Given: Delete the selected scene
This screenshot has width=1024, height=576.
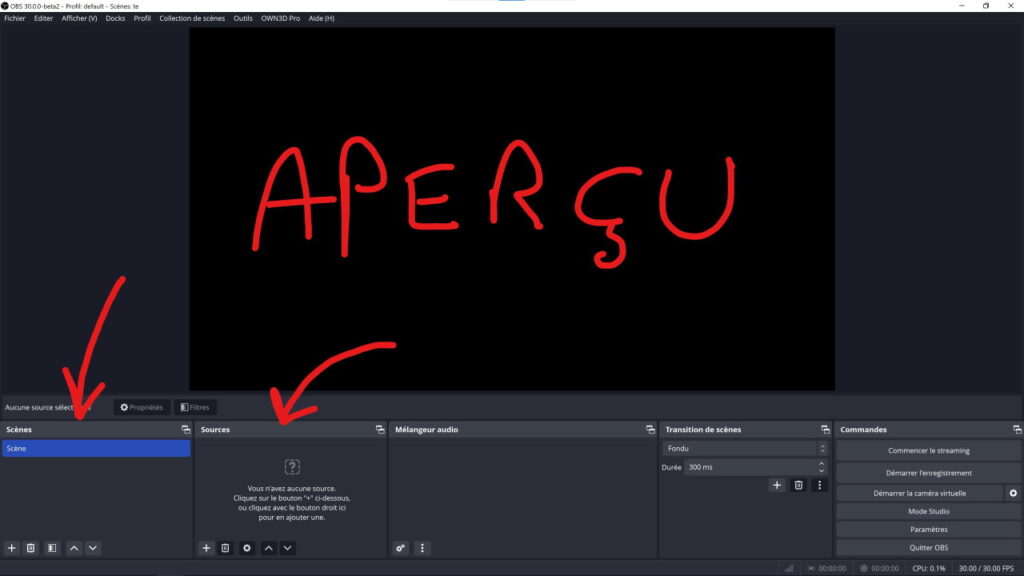Looking at the screenshot, I should tap(30, 547).
